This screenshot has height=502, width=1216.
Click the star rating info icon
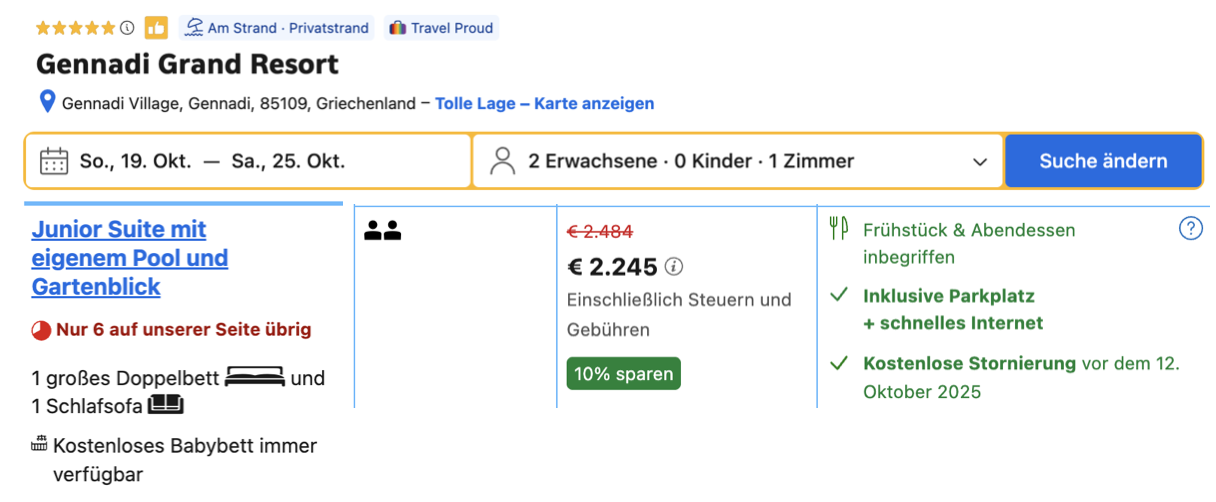127,28
